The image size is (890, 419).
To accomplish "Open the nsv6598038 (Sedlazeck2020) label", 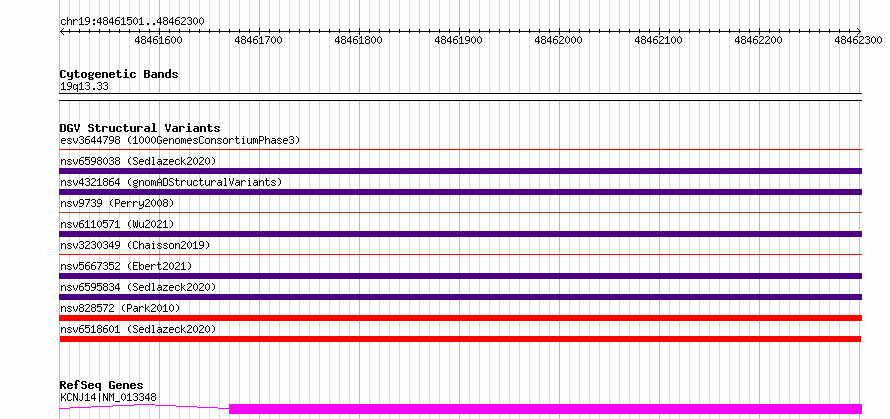I will tap(138, 161).
